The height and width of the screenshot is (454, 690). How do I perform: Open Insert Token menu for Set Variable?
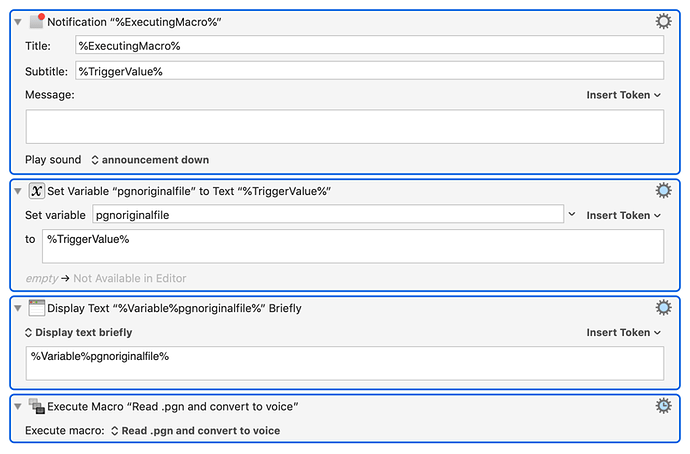623,215
